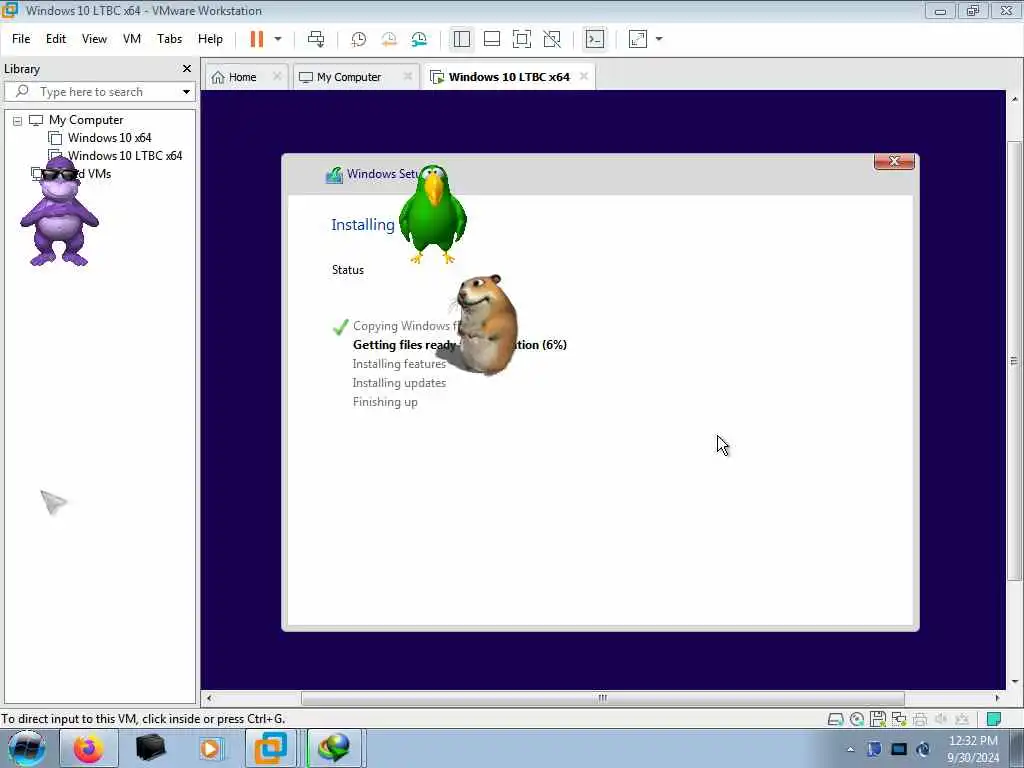Close the Home tab
The height and width of the screenshot is (768, 1024).
click(x=277, y=76)
